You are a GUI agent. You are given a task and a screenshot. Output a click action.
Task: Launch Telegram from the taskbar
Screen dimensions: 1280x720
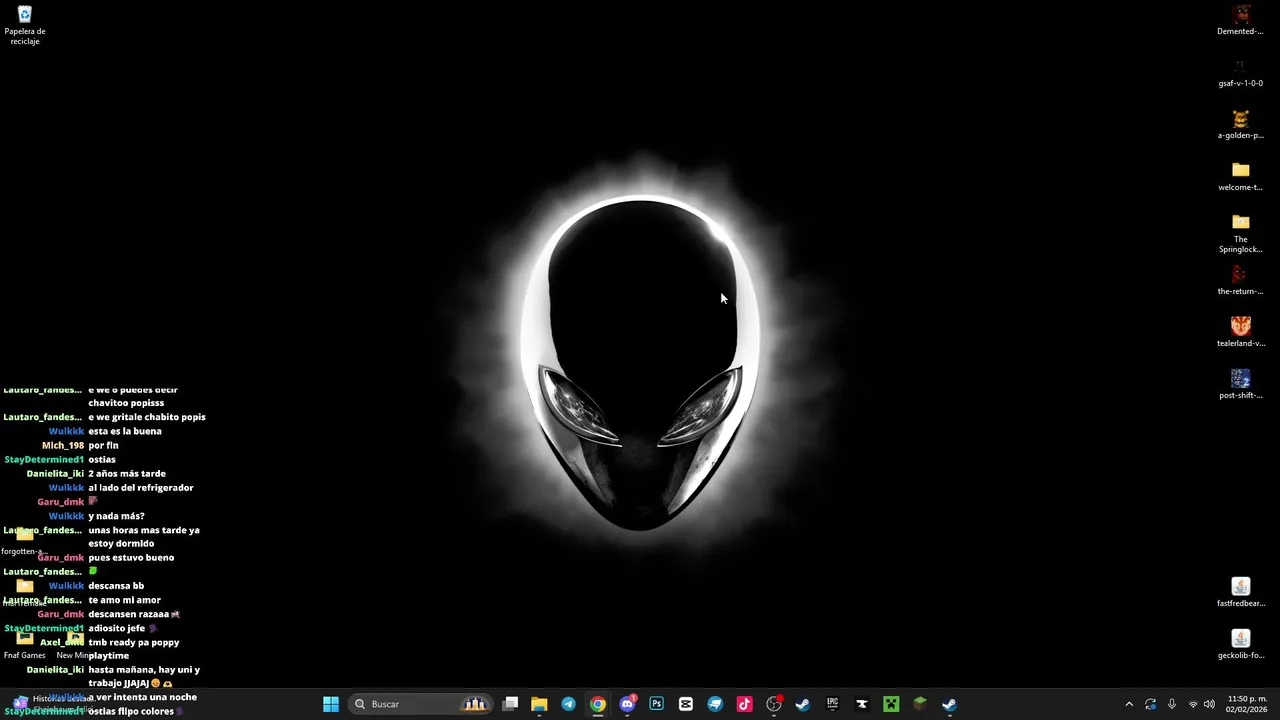(x=568, y=704)
